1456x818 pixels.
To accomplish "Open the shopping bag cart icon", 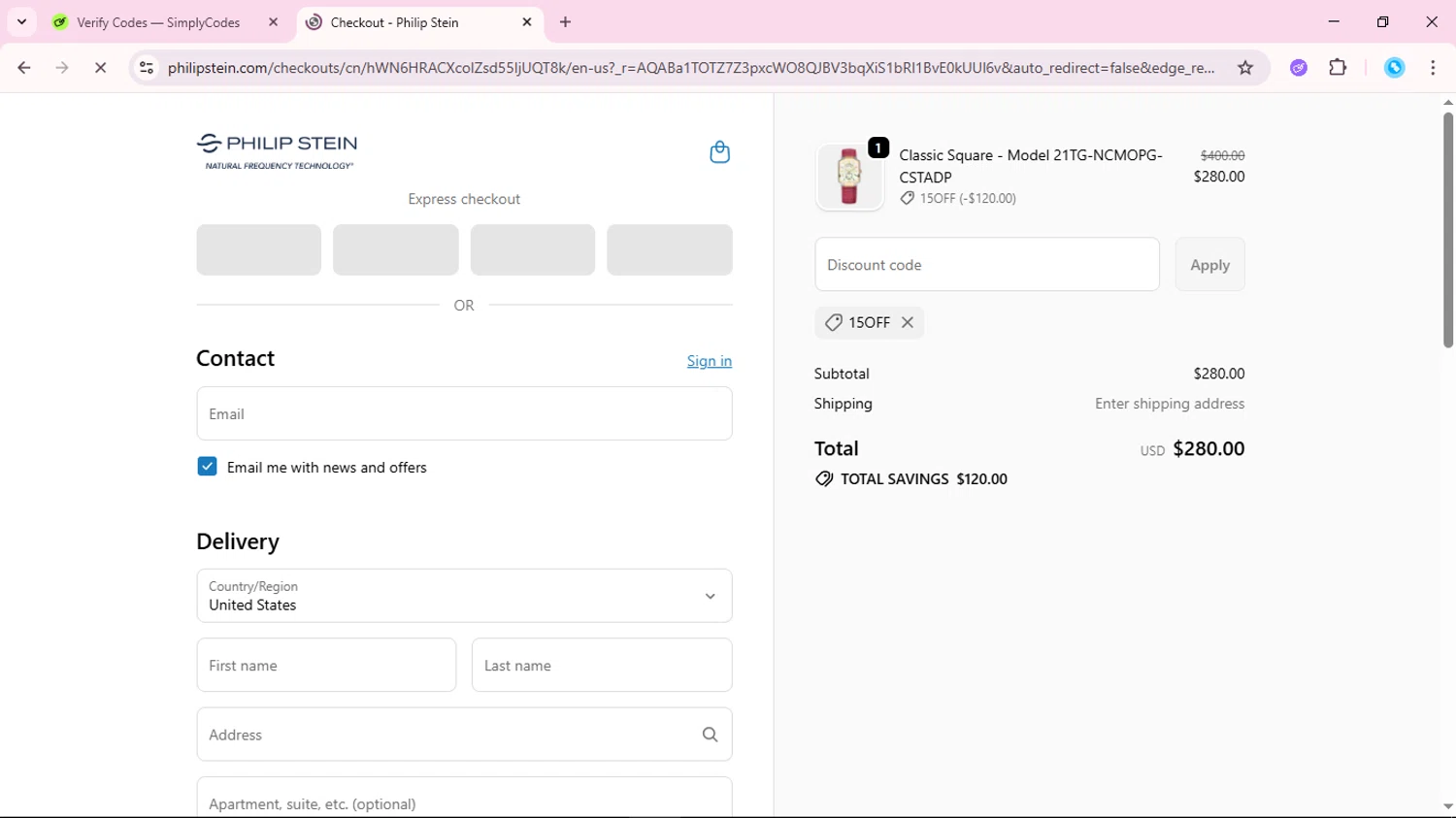I will (x=719, y=152).
